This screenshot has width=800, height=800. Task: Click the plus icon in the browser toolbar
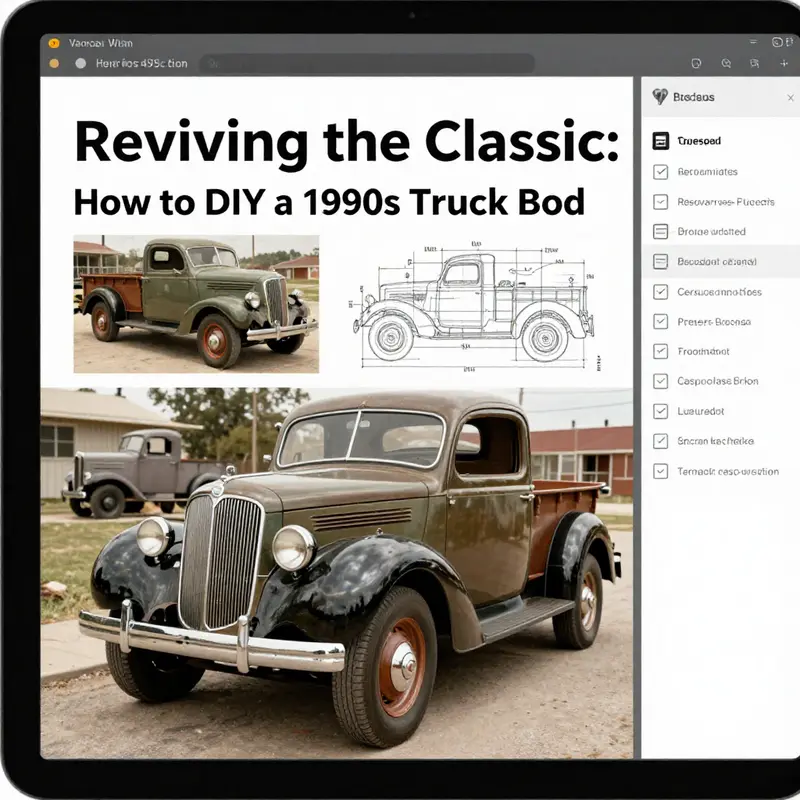point(783,63)
